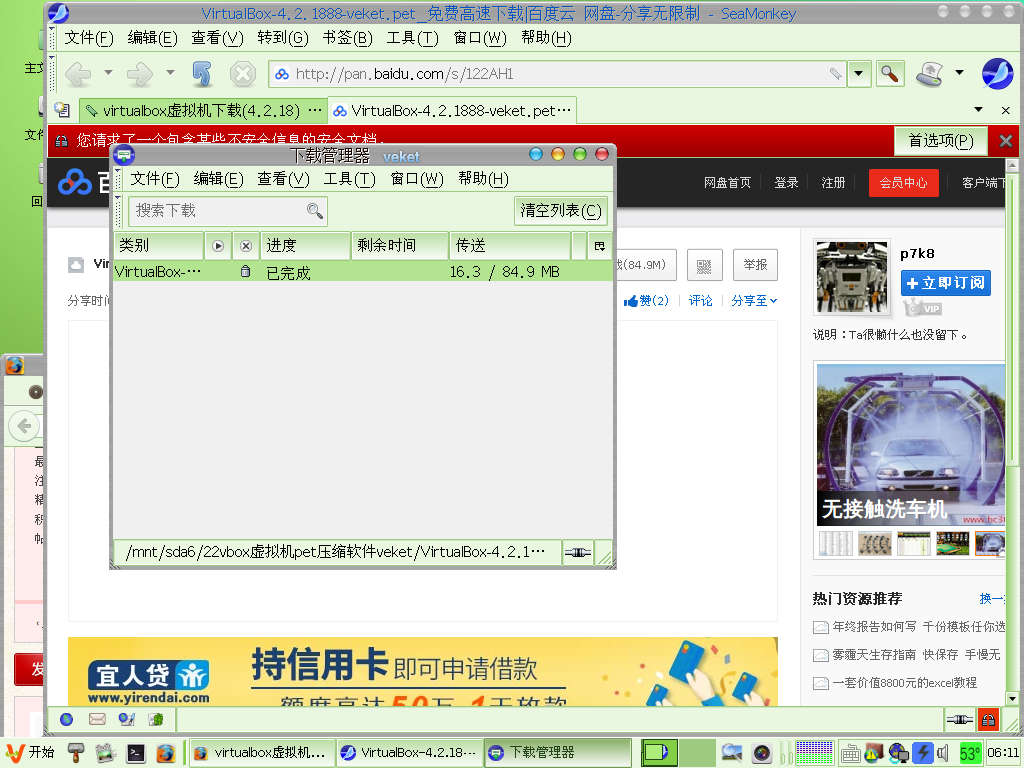Expand the URL bar history dropdown
The width and height of the screenshot is (1024, 768).
[859, 74]
